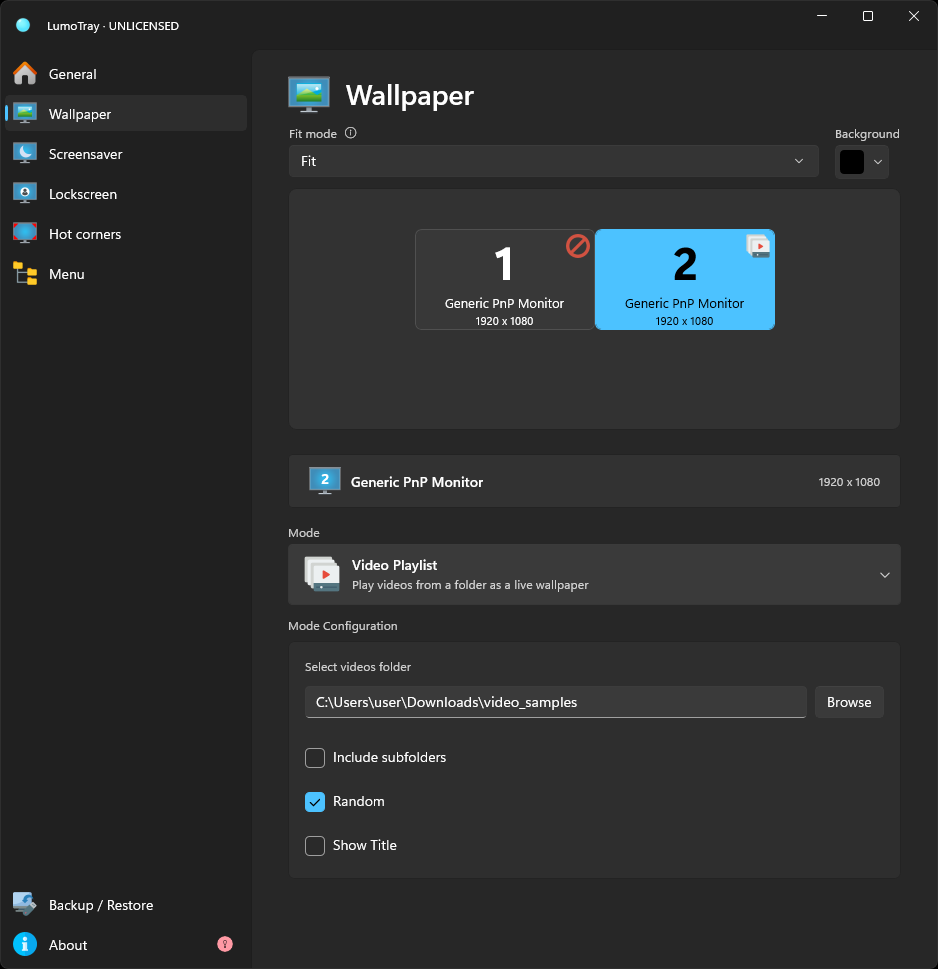The height and width of the screenshot is (969, 938).
Task: Click the 'Video Playlist' mode title text
Action: point(394,565)
